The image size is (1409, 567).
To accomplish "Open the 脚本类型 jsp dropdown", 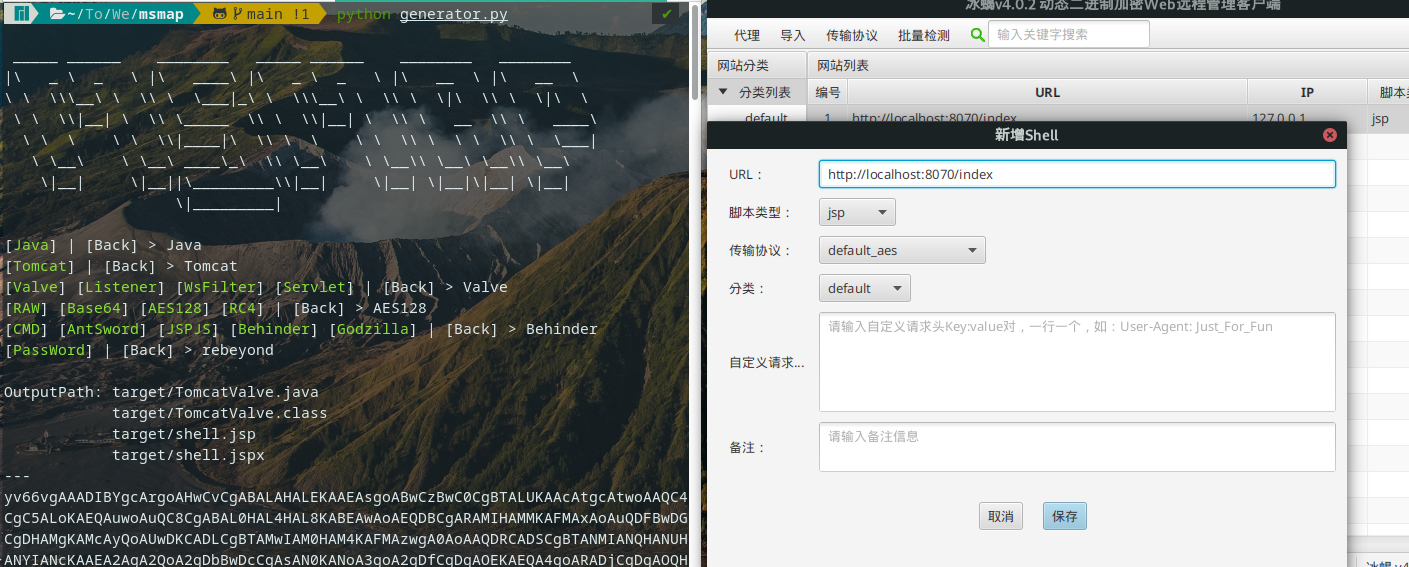I will (857, 212).
